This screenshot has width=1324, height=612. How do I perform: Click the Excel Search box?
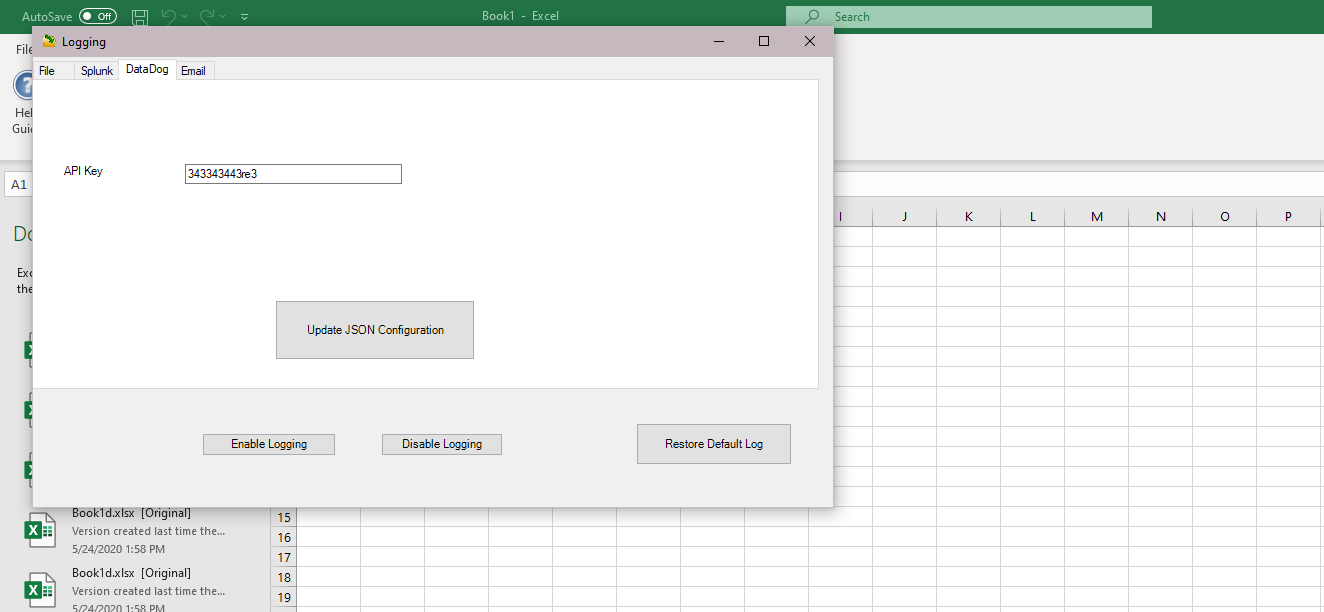pos(968,17)
